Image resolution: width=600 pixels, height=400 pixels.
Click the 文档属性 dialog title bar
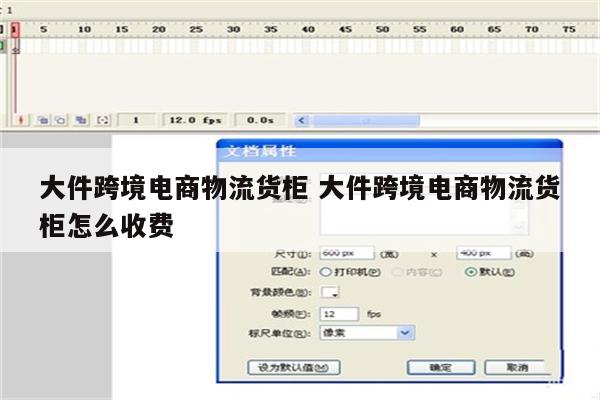[x=390, y=151]
